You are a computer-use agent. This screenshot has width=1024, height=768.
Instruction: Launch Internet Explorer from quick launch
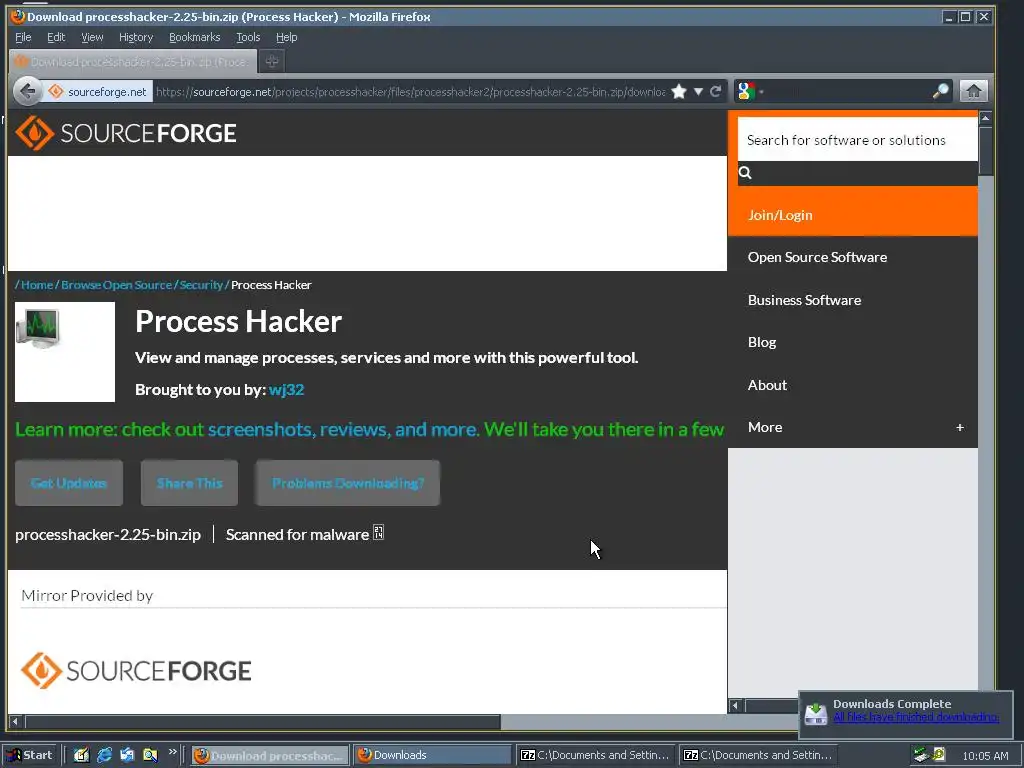click(x=104, y=755)
